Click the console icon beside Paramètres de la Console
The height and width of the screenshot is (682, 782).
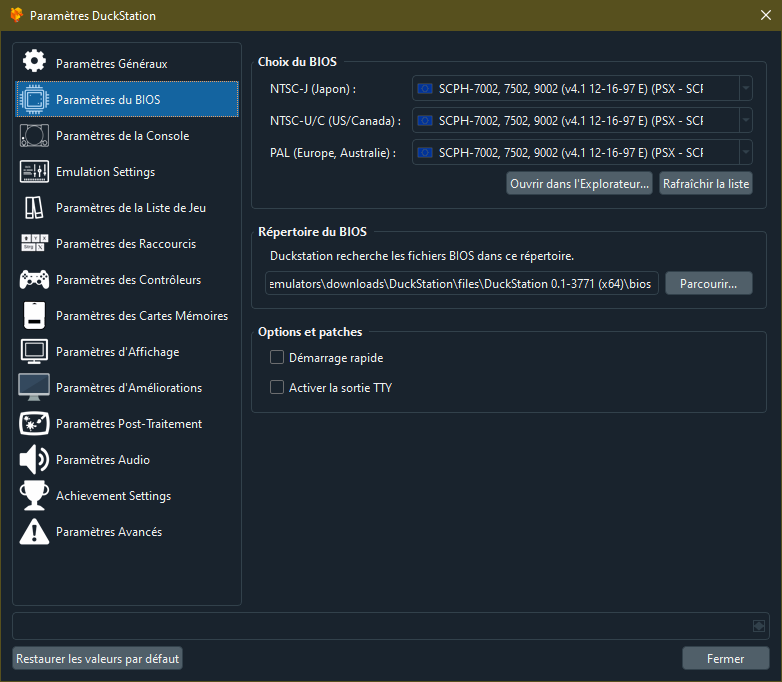click(34, 135)
